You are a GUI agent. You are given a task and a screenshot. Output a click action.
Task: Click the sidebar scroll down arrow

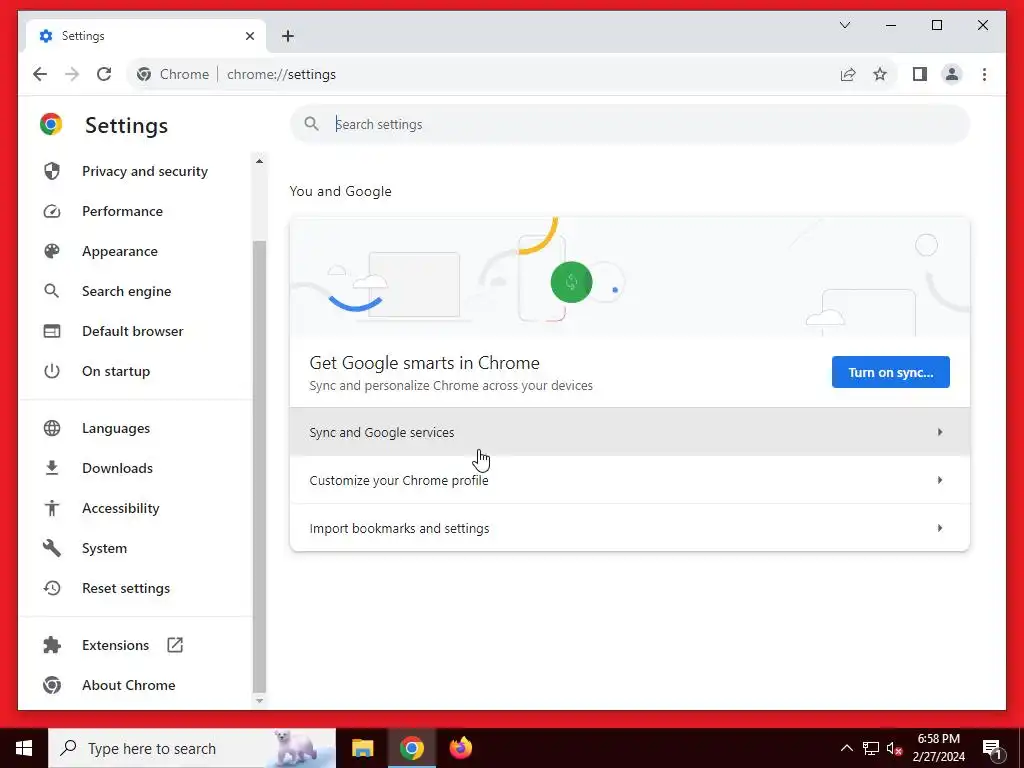tap(259, 701)
